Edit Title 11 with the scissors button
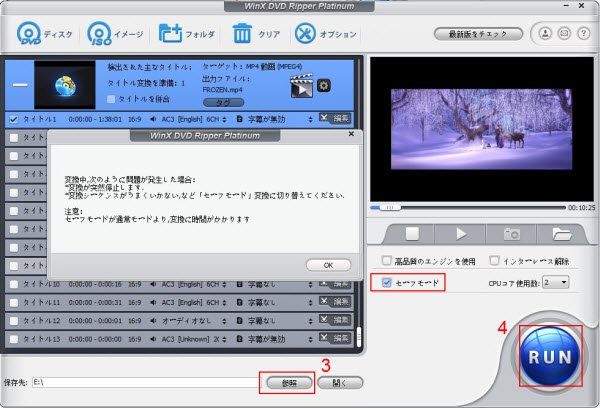600x408 pixels. click(334, 302)
